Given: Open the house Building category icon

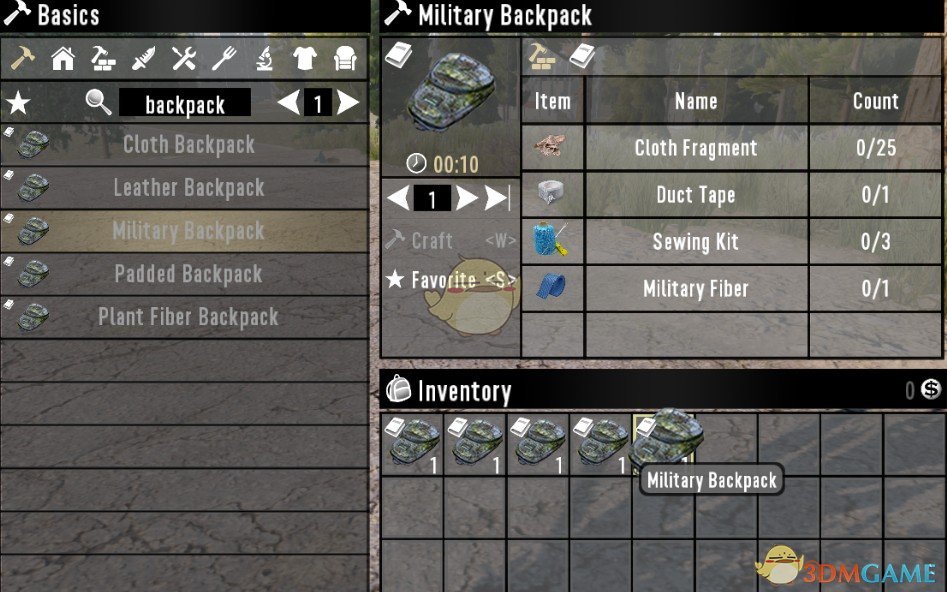Looking at the screenshot, I should click(x=63, y=59).
